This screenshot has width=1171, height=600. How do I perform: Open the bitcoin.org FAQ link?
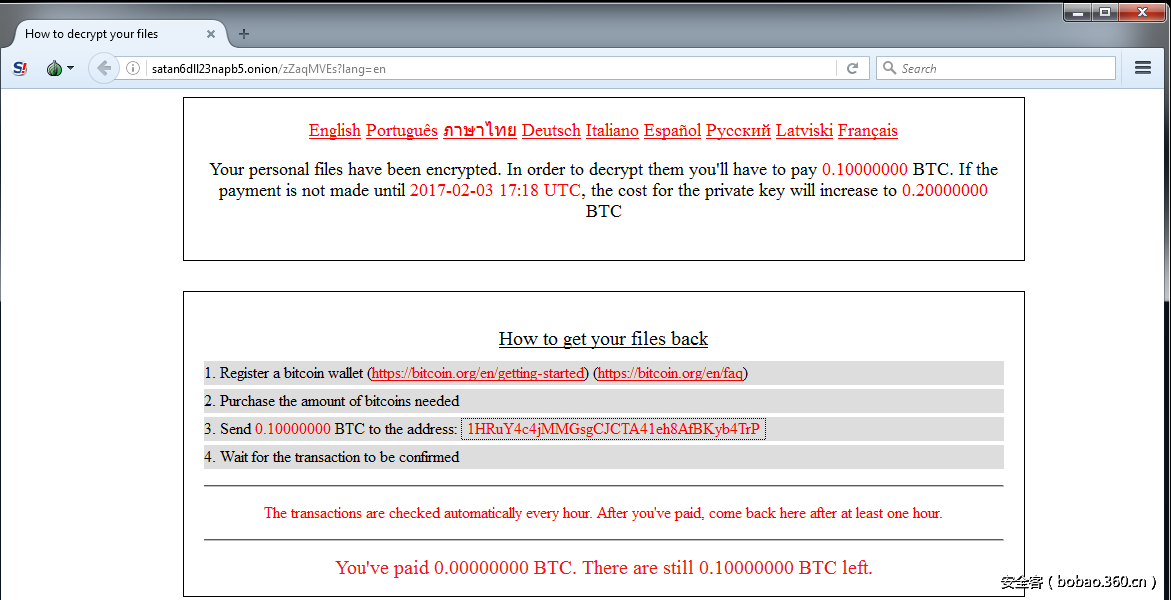pos(670,374)
